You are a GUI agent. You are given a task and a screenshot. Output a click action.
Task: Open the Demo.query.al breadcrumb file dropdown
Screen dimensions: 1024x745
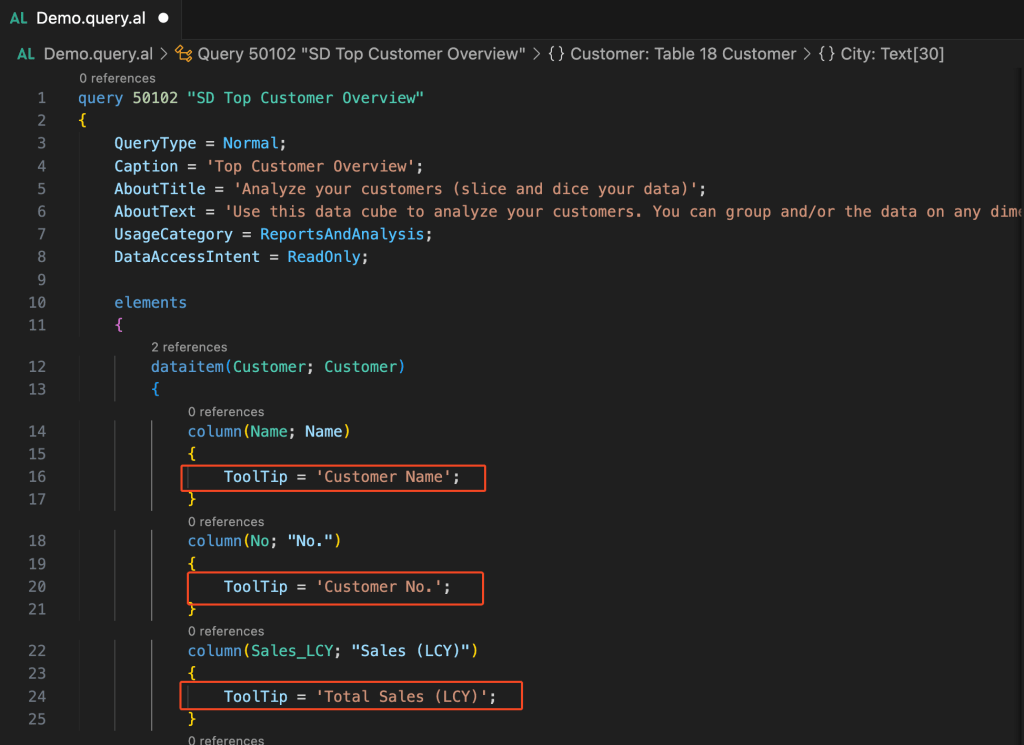(98, 54)
